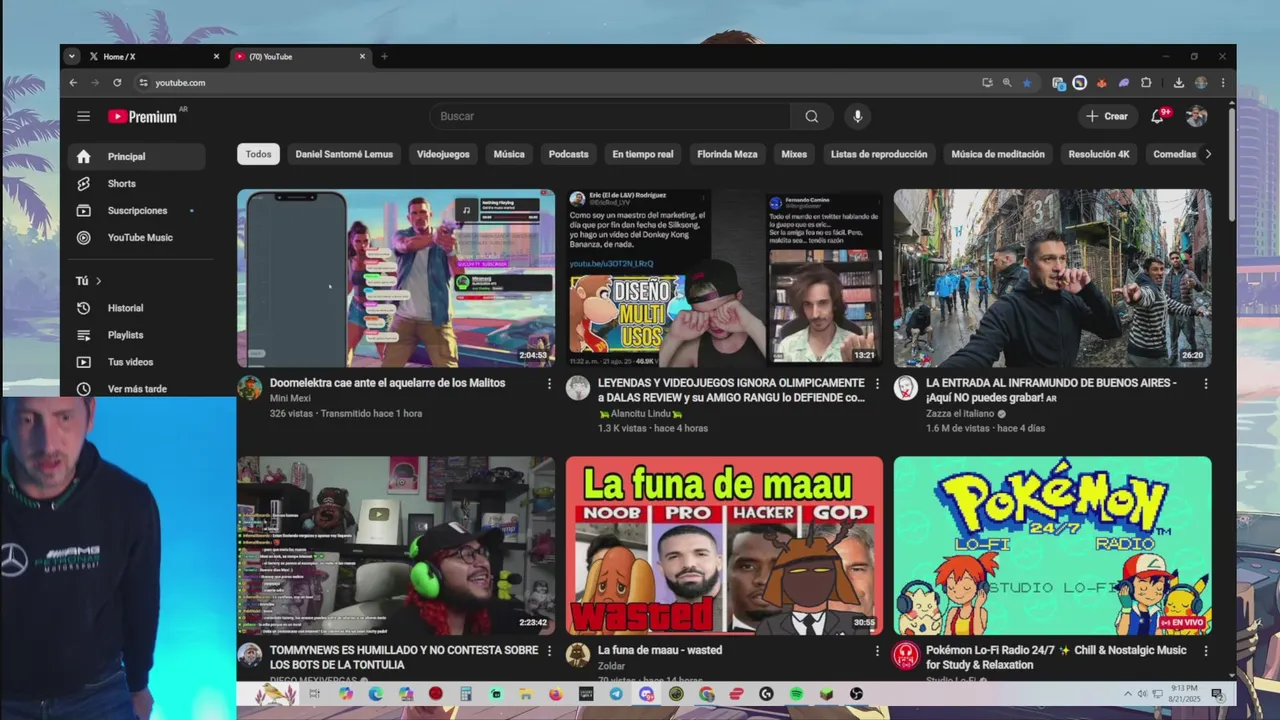The width and height of the screenshot is (1280, 720).
Task: Click the blue bookmark star
Action: point(1027,83)
